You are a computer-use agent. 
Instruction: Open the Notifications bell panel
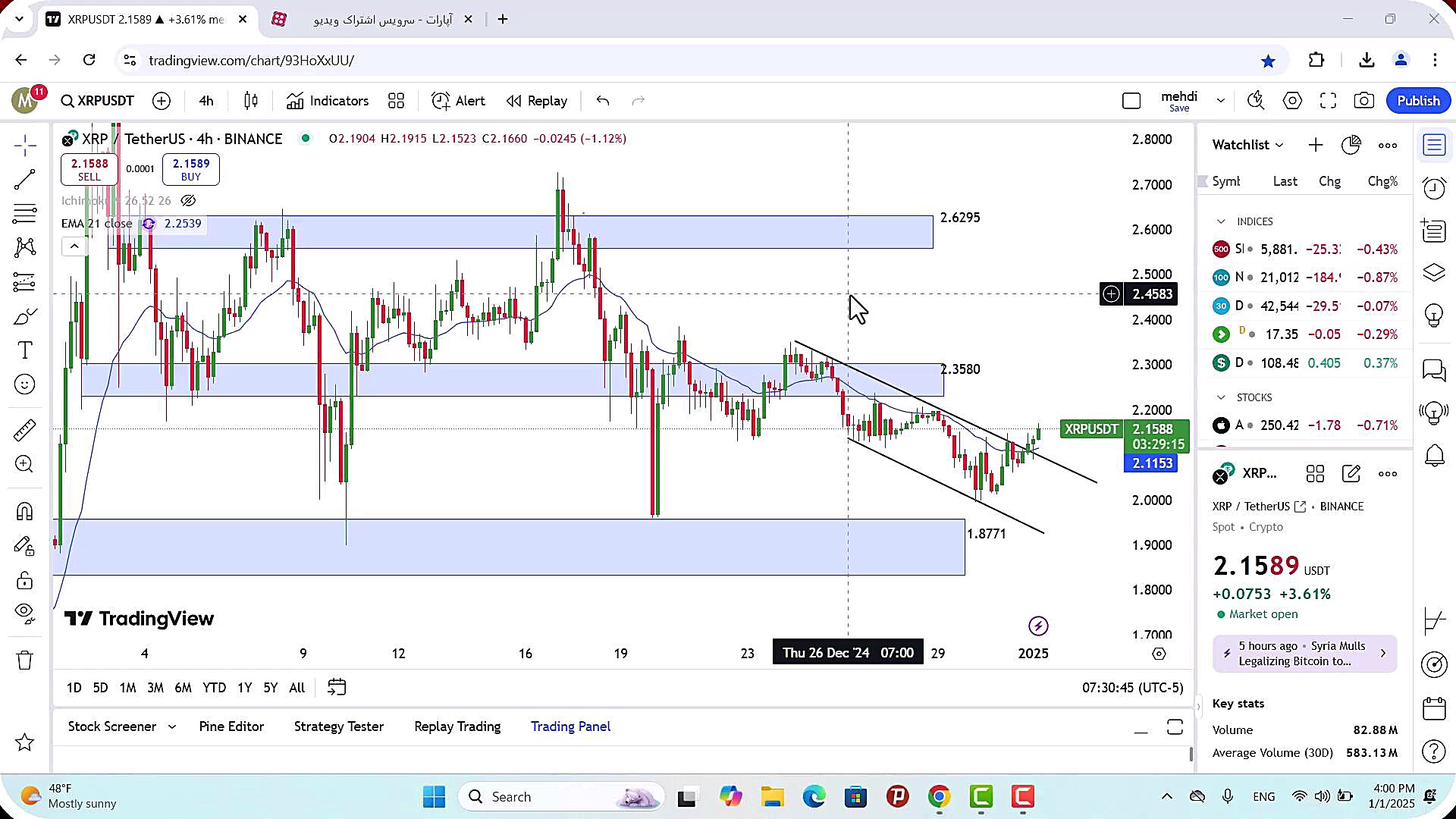pyautogui.click(x=1434, y=456)
